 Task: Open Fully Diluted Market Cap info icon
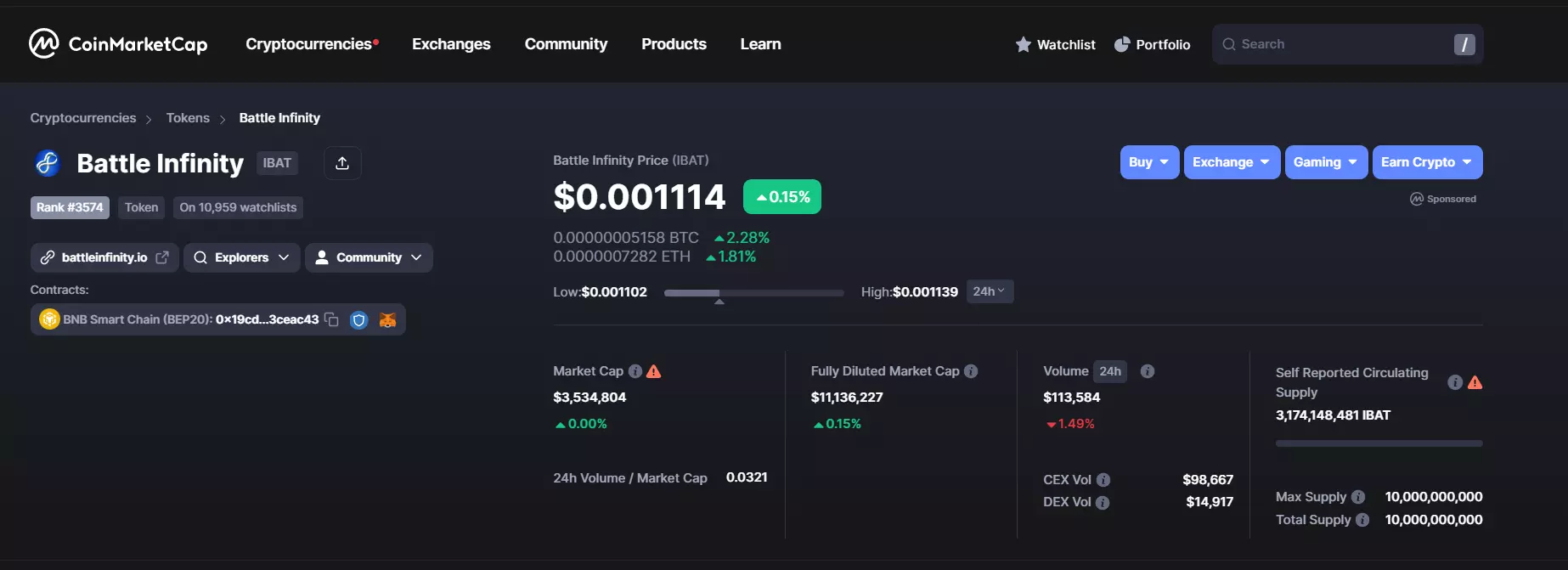tap(971, 371)
